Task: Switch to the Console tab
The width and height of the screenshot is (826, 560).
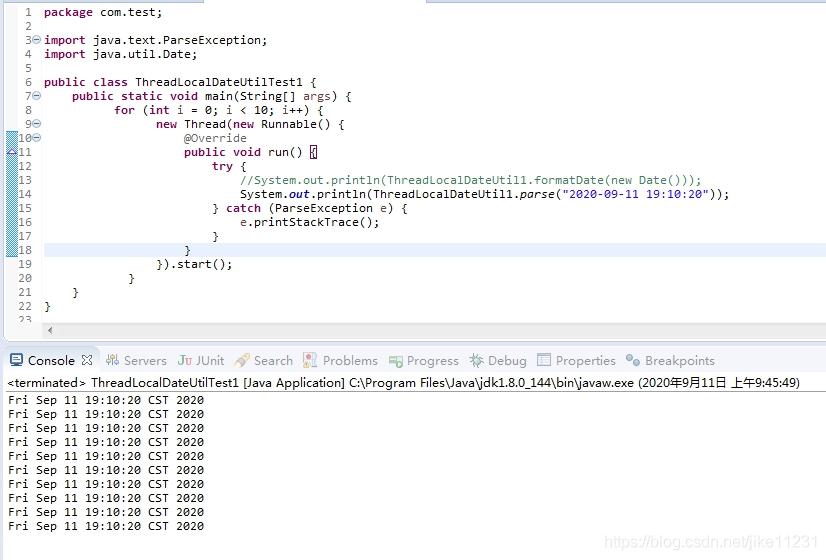Action: coord(51,360)
